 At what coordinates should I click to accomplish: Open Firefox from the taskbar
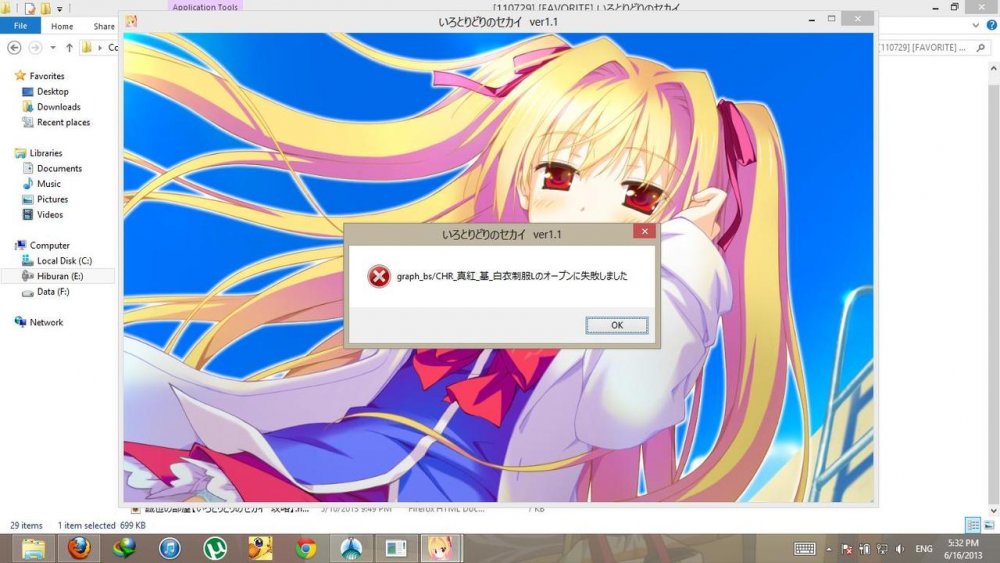click(80, 548)
